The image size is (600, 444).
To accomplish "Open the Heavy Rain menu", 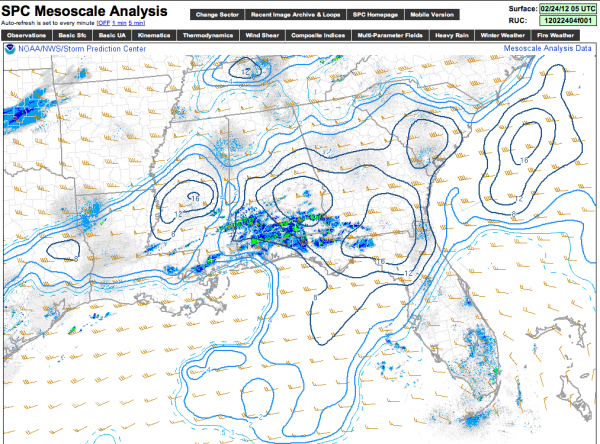I will coord(452,36).
